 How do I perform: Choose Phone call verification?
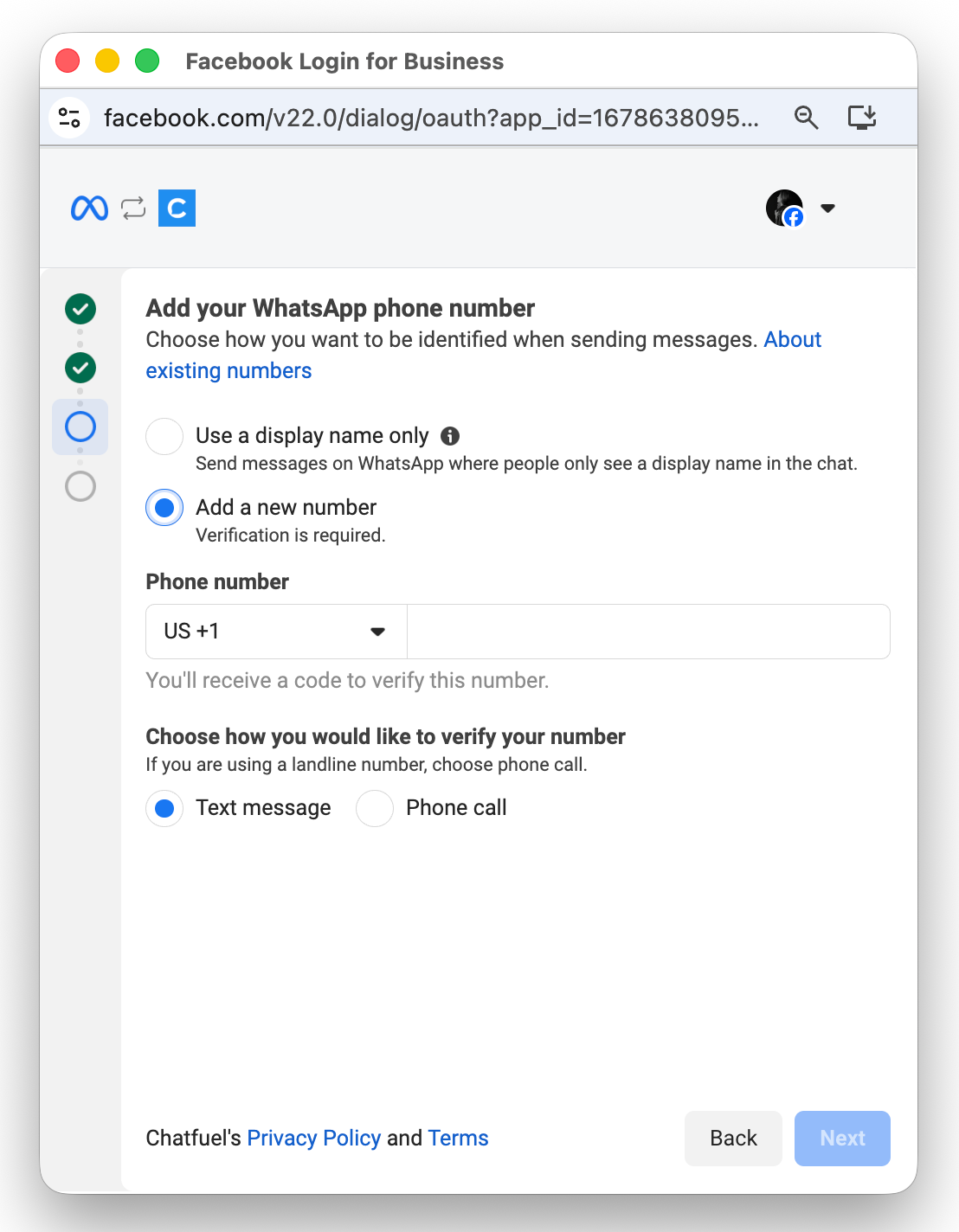(x=375, y=808)
